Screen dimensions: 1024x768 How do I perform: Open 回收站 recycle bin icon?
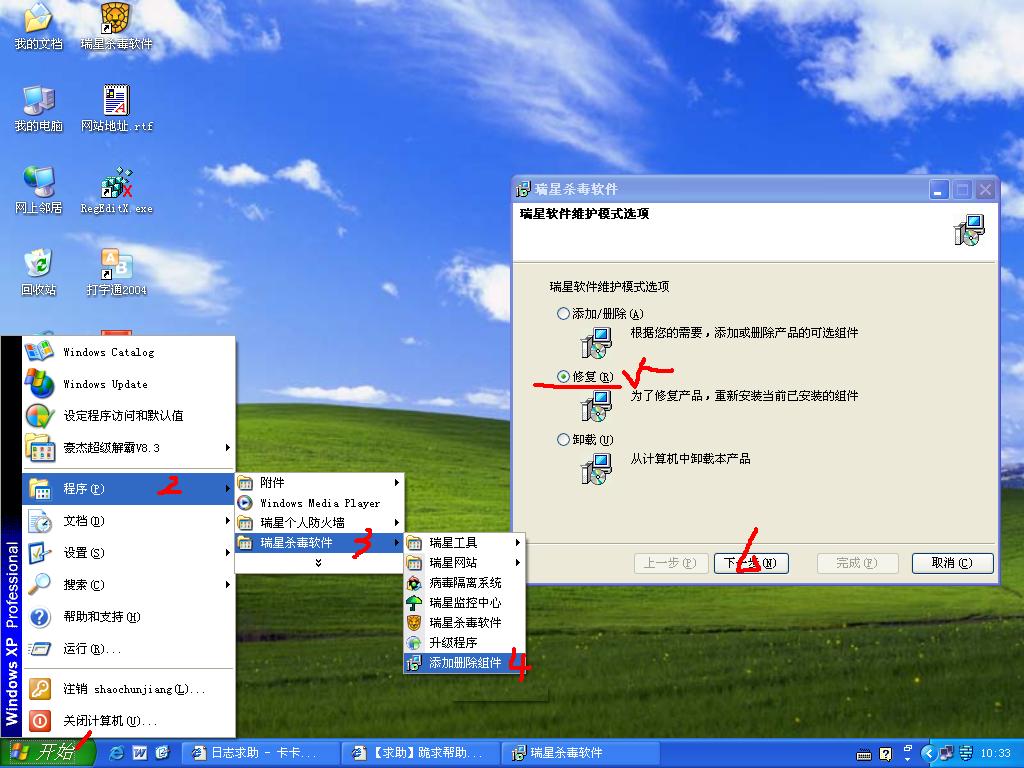coord(38,272)
